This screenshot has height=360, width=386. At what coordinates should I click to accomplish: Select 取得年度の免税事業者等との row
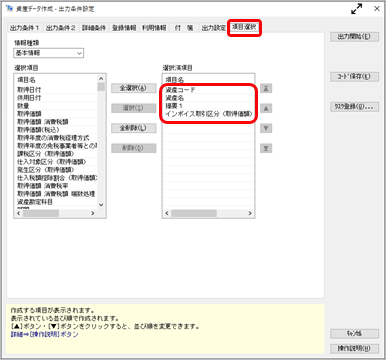[x=56, y=146]
